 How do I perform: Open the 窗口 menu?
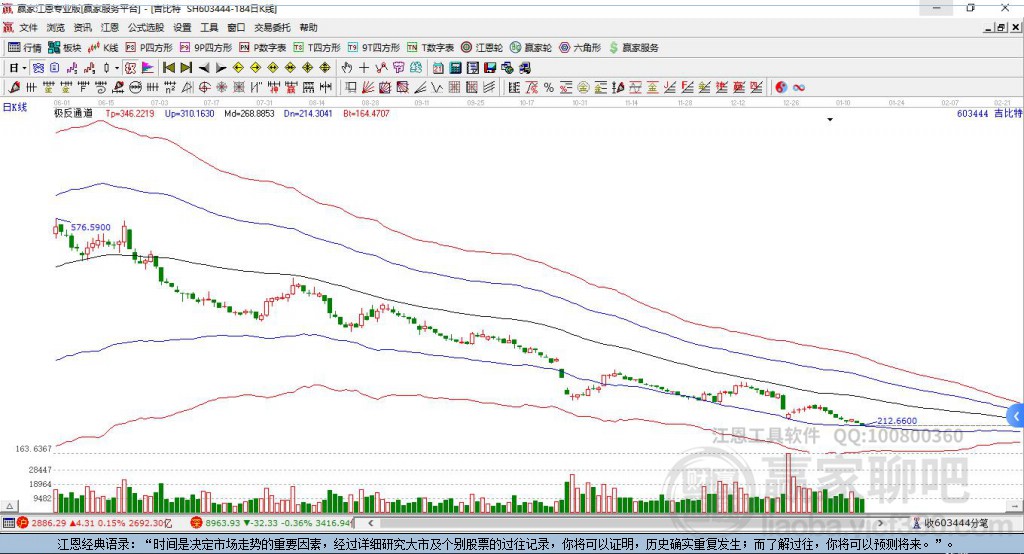click(x=236, y=27)
